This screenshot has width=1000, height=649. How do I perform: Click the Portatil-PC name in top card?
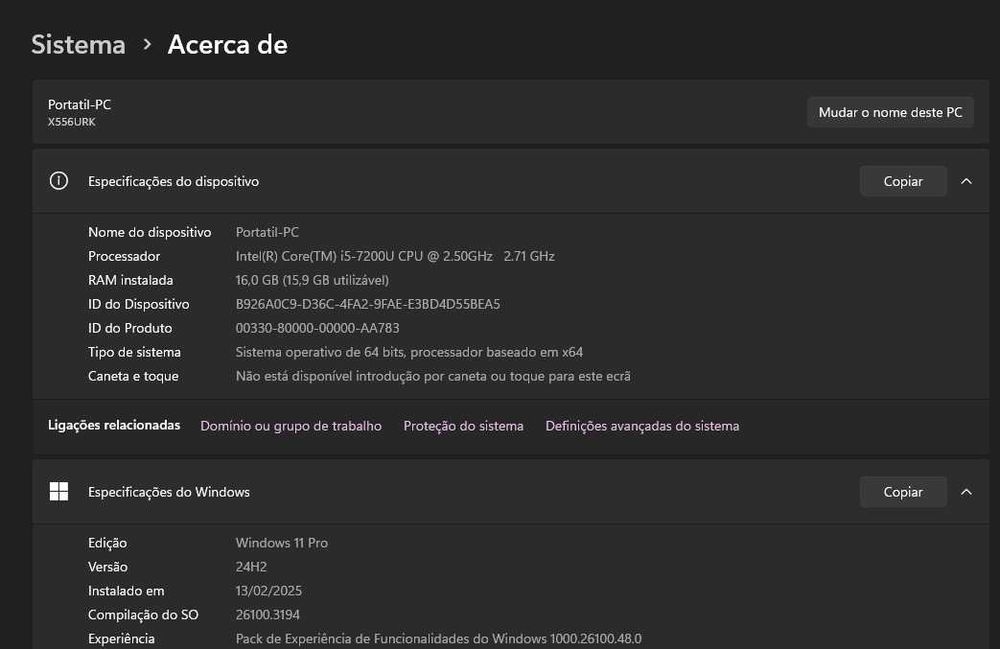pos(80,105)
